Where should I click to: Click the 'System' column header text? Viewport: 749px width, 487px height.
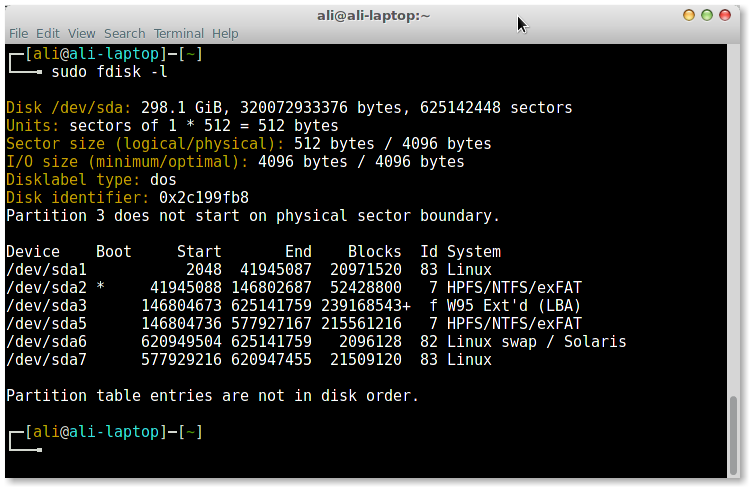474,252
